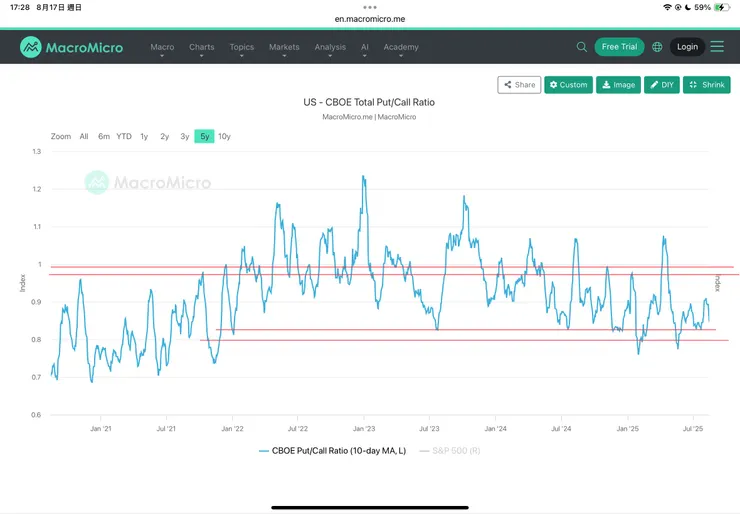Click the Login button

[687, 47]
